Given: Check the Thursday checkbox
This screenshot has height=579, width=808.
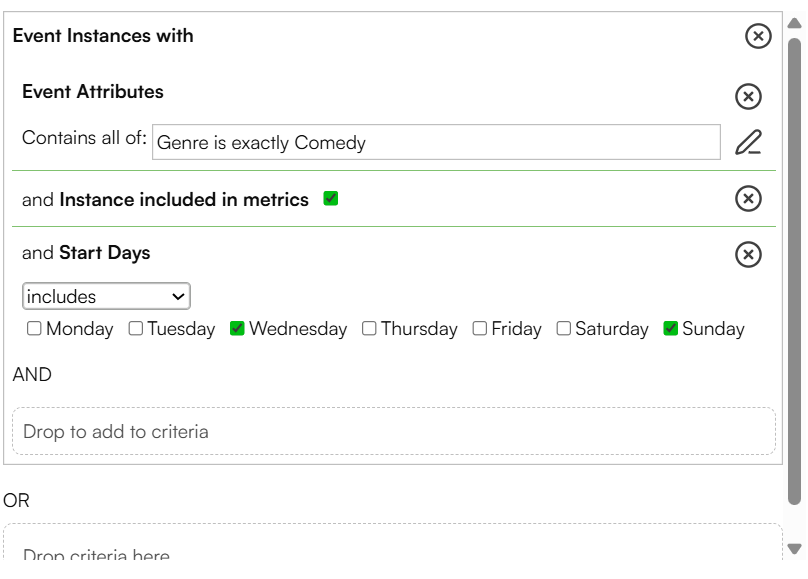Looking at the screenshot, I should tap(369, 328).
